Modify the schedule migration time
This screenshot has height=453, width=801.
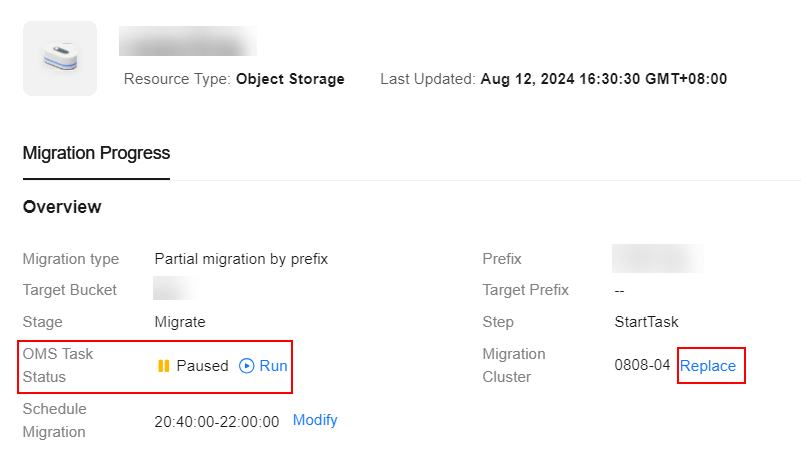click(x=315, y=420)
